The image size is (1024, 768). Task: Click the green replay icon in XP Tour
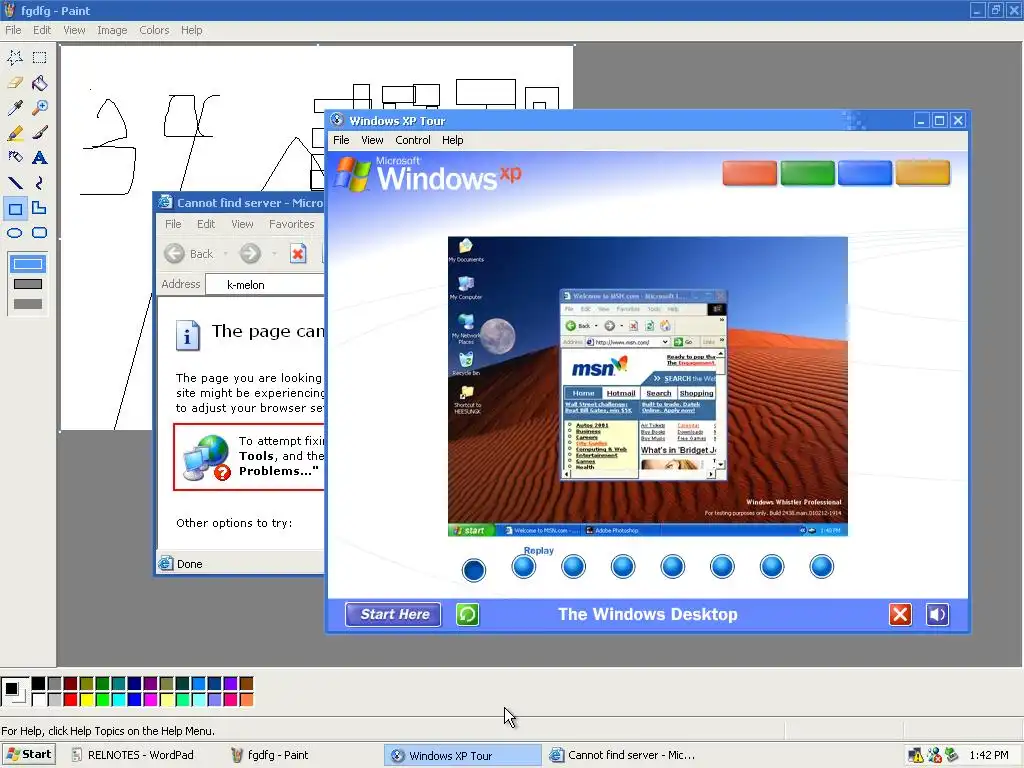tap(468, 615)
